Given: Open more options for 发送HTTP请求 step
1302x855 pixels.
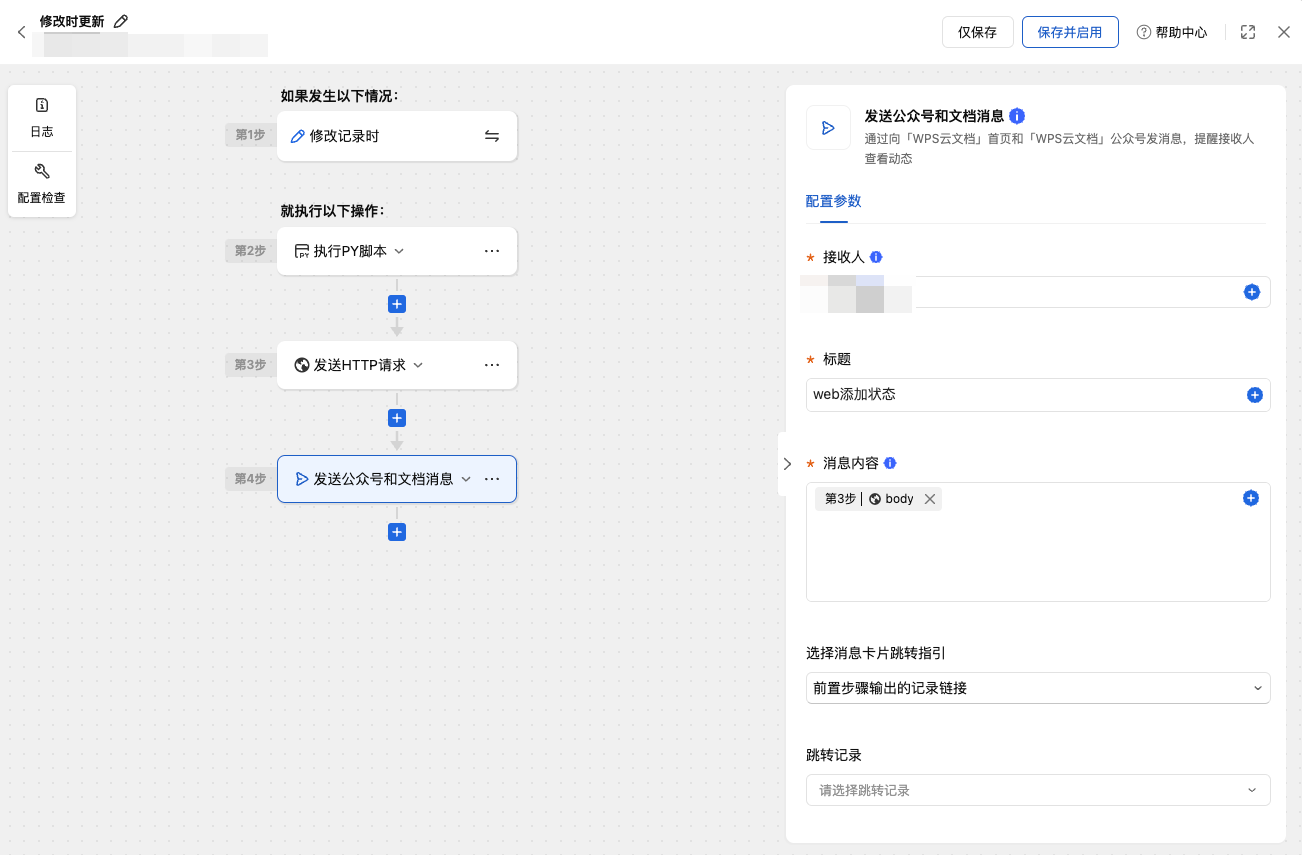Looking at the screenshot, I should point(492,365).
